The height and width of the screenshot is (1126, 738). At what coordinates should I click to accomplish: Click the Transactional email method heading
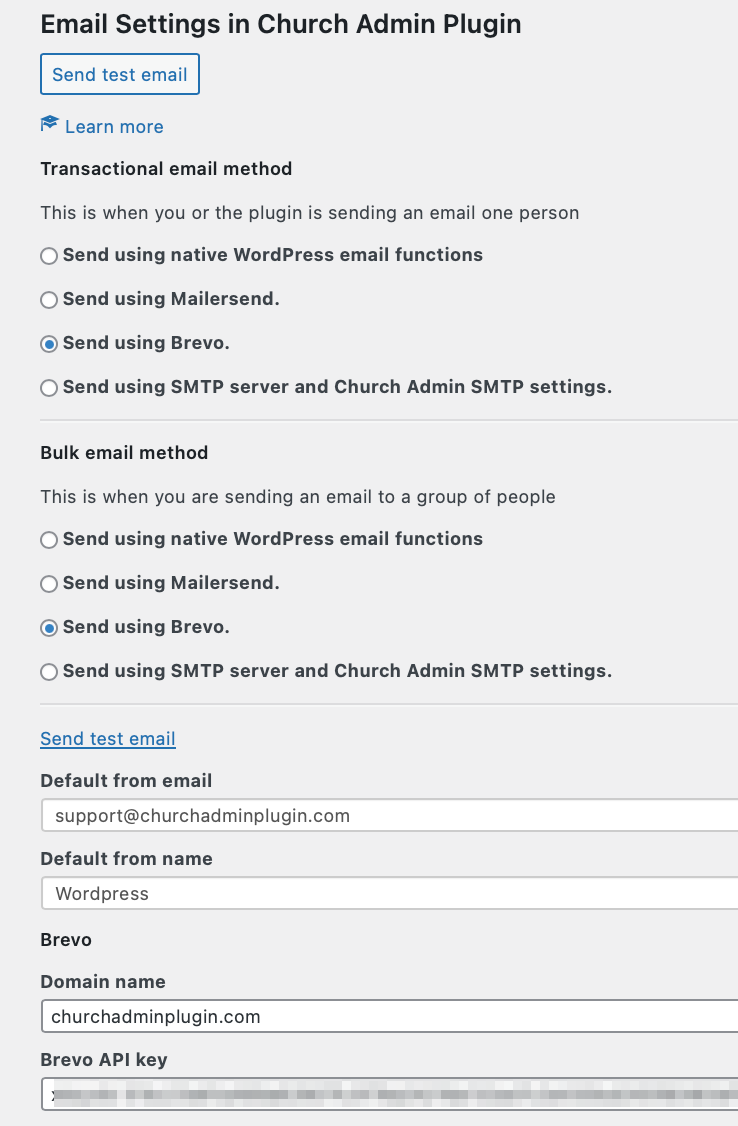[166, 169]
